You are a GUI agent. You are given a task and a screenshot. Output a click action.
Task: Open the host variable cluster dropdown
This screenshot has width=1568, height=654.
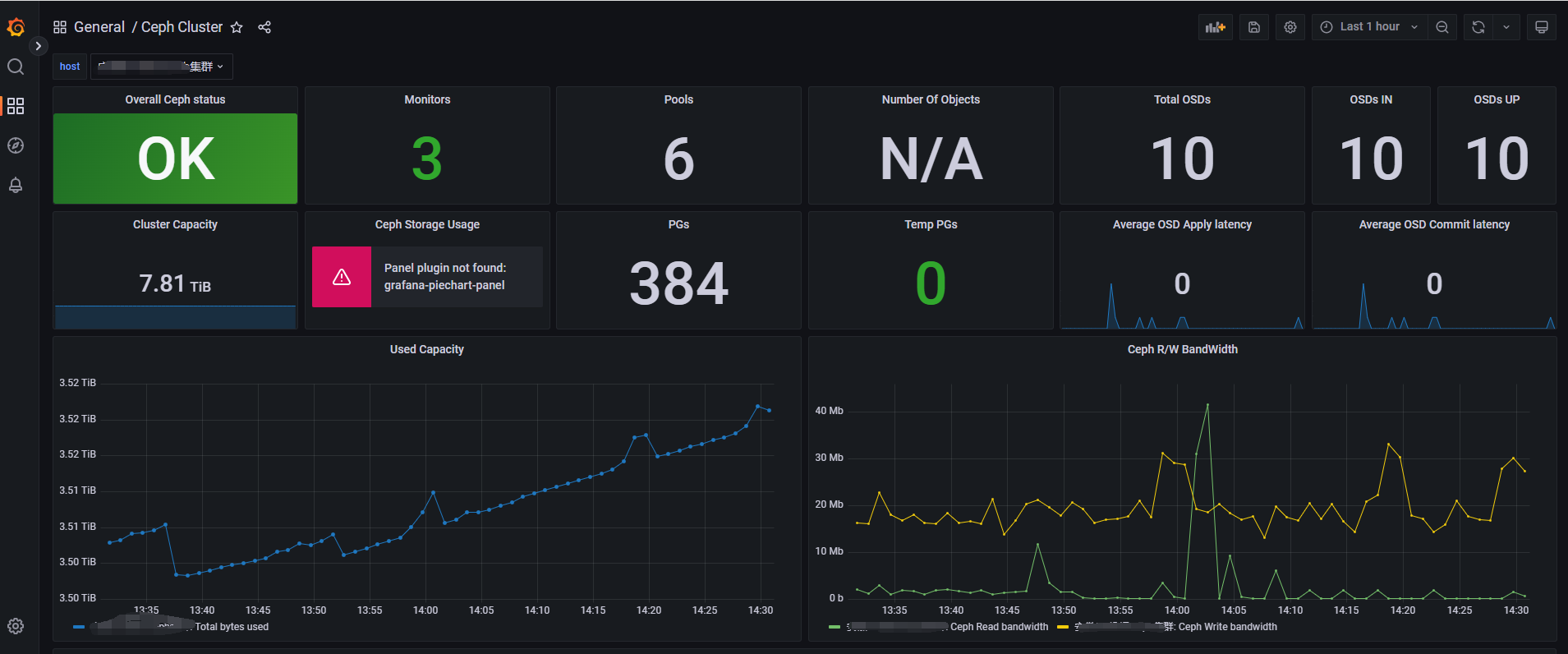[x=161, y=67]
